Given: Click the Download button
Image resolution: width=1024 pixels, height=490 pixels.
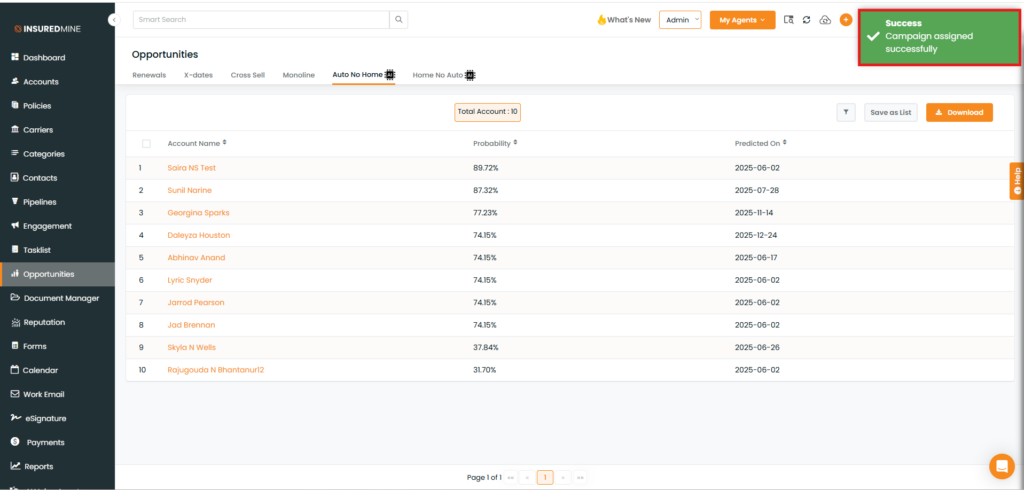Looking at the screenshot, I should coord(959,113).
